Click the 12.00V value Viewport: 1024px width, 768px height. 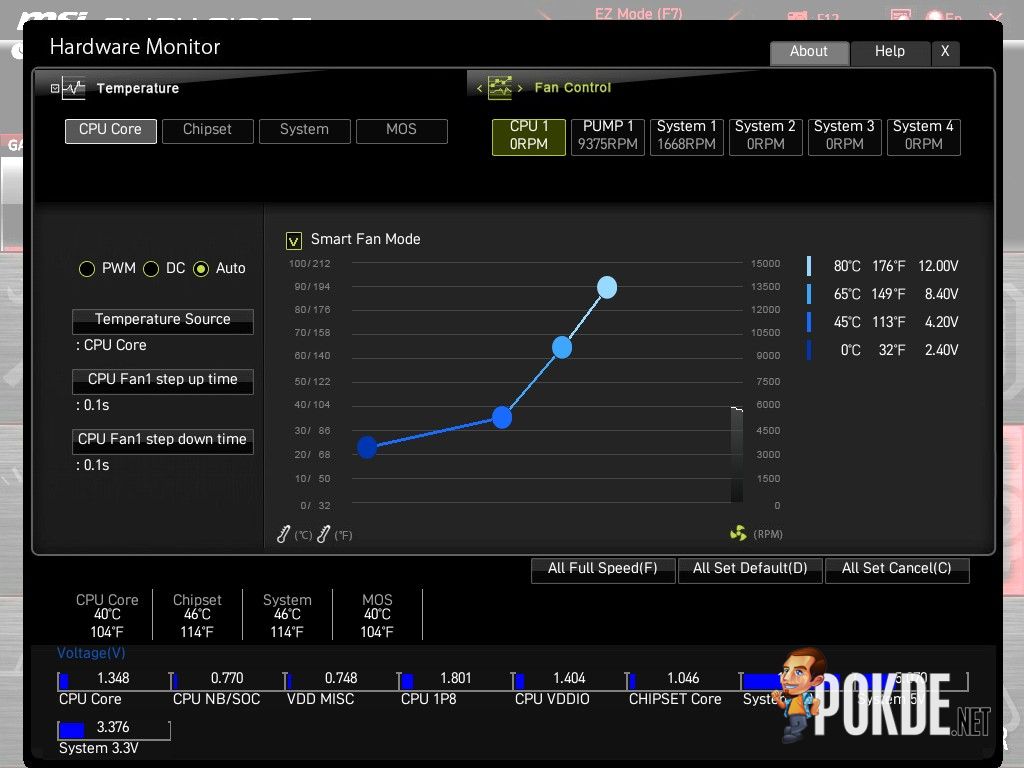[938, 266]
